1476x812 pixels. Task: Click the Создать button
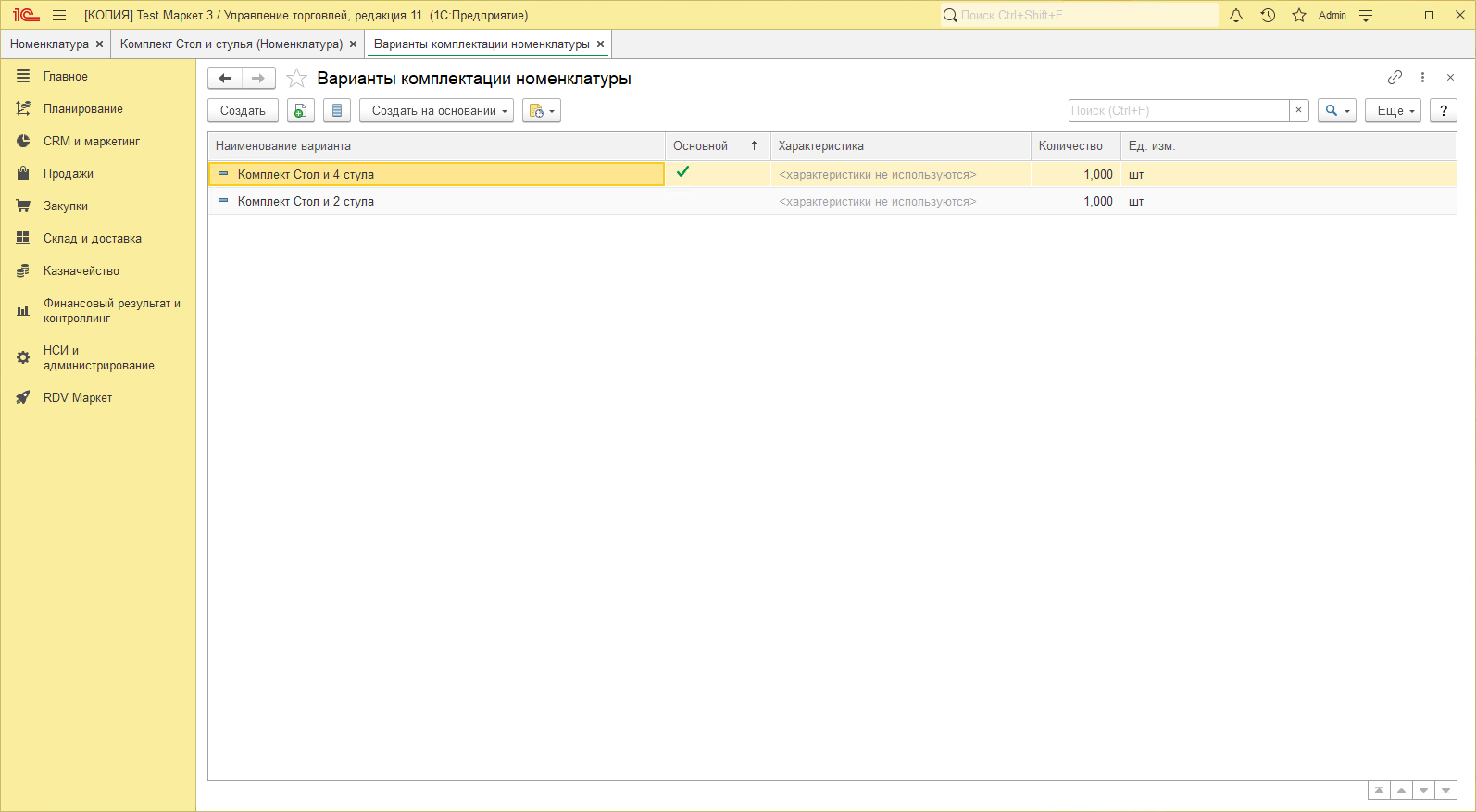coord(243,111)
